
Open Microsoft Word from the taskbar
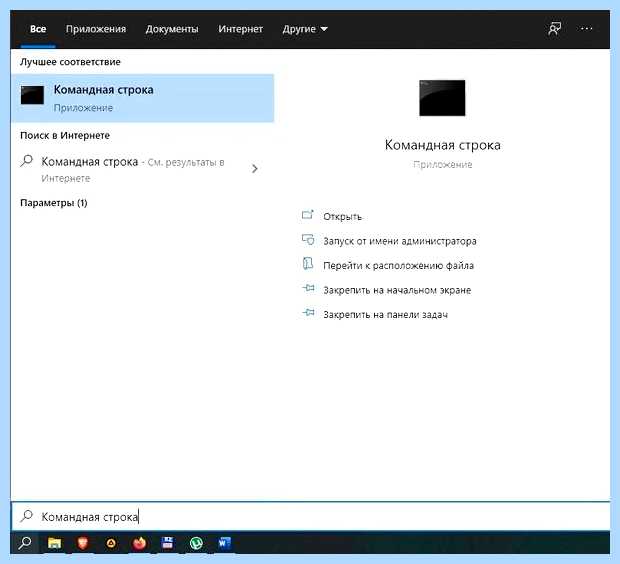[x=224, y=543]
